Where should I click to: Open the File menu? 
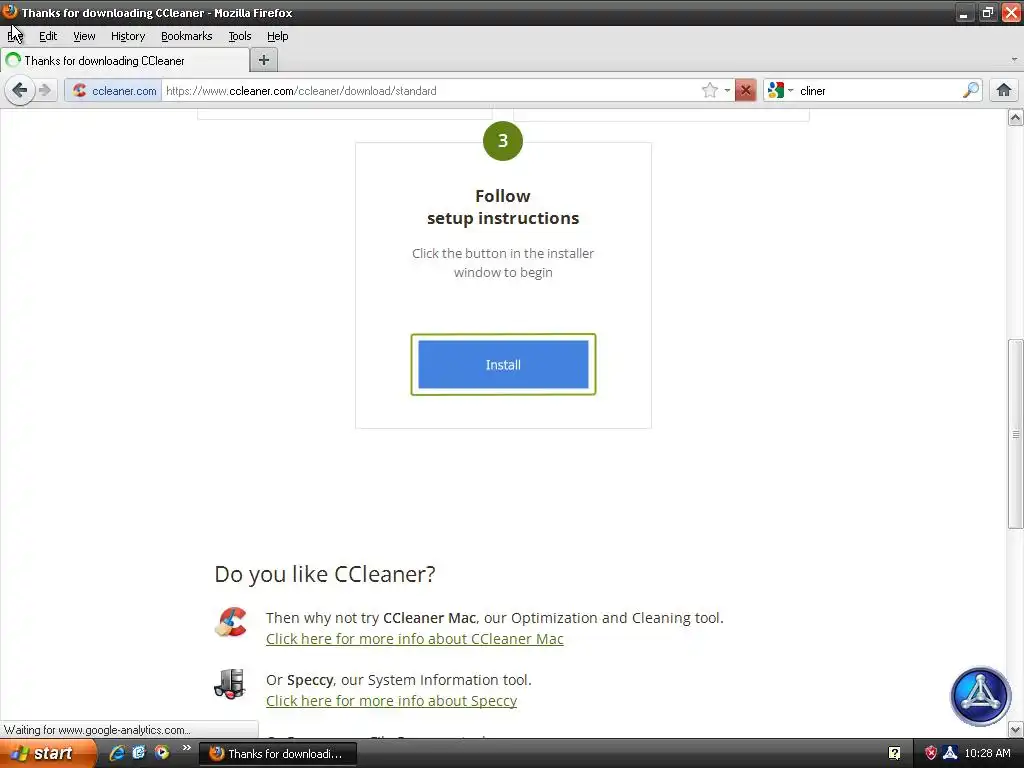click(x=15, y=36)
